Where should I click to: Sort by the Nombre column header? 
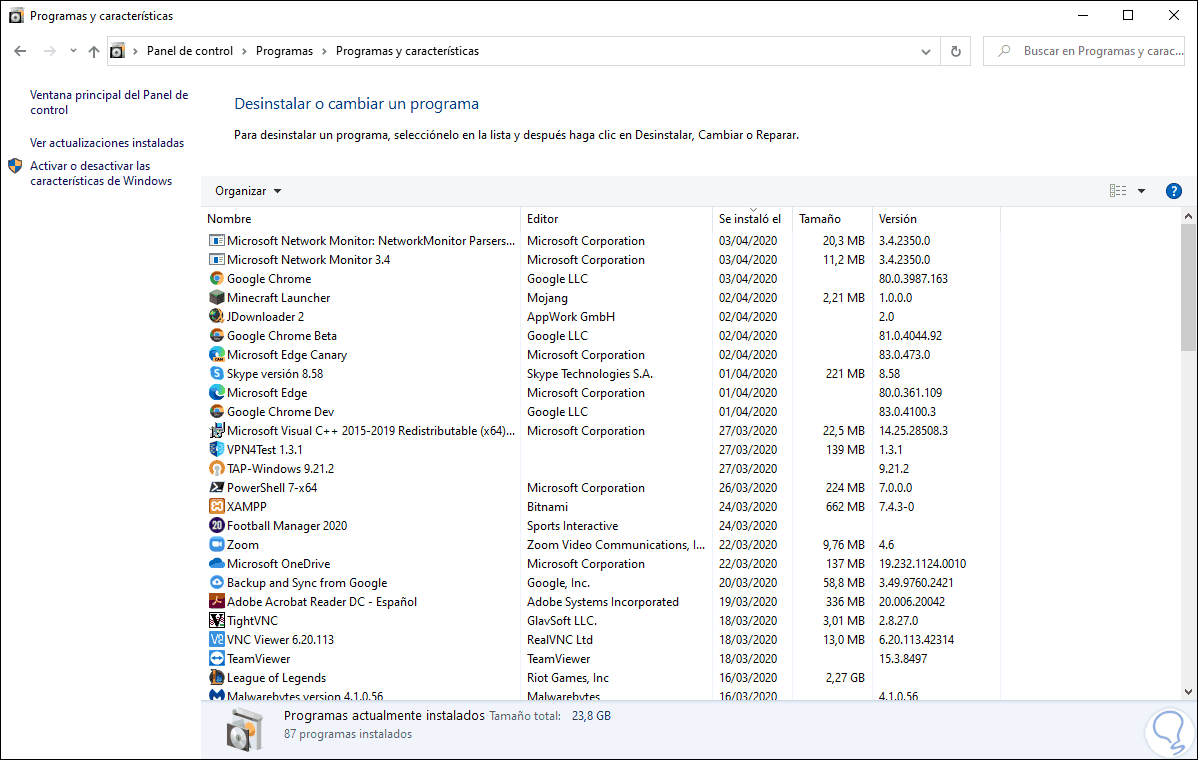pos(363,218)
